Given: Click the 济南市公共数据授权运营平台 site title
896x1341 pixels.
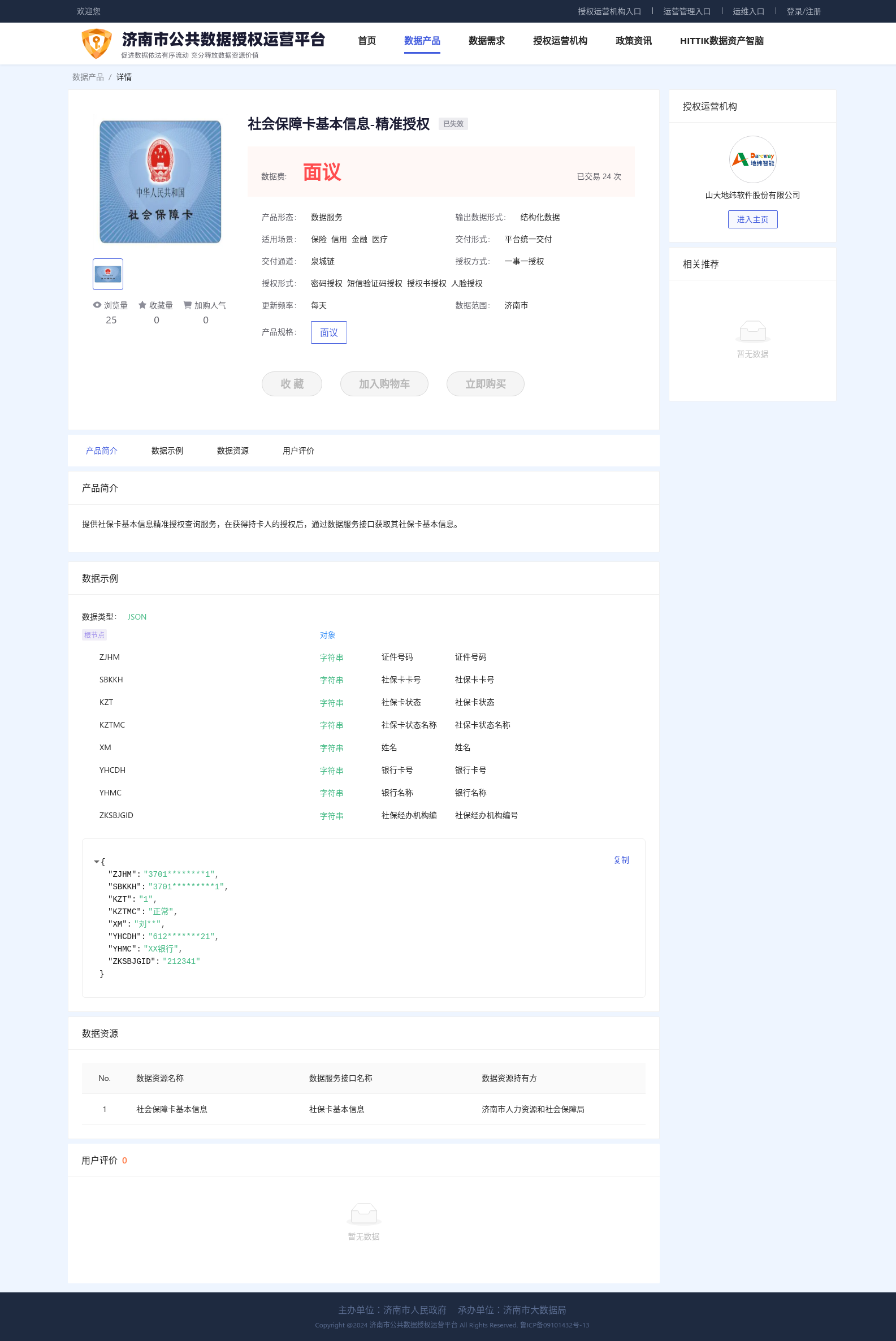Looking at the screenshot, I should tap(223, 39).
